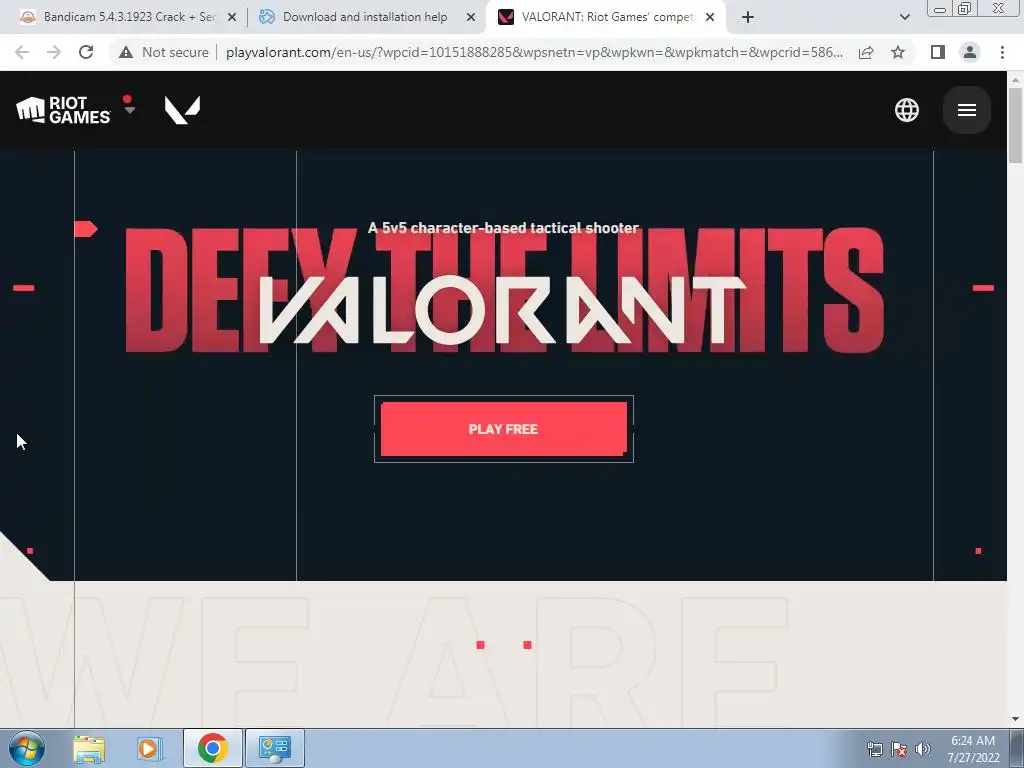This screenshot has width=1024, height=768.
Task: Close the Download and installation help tab
Action: [471, 18]
